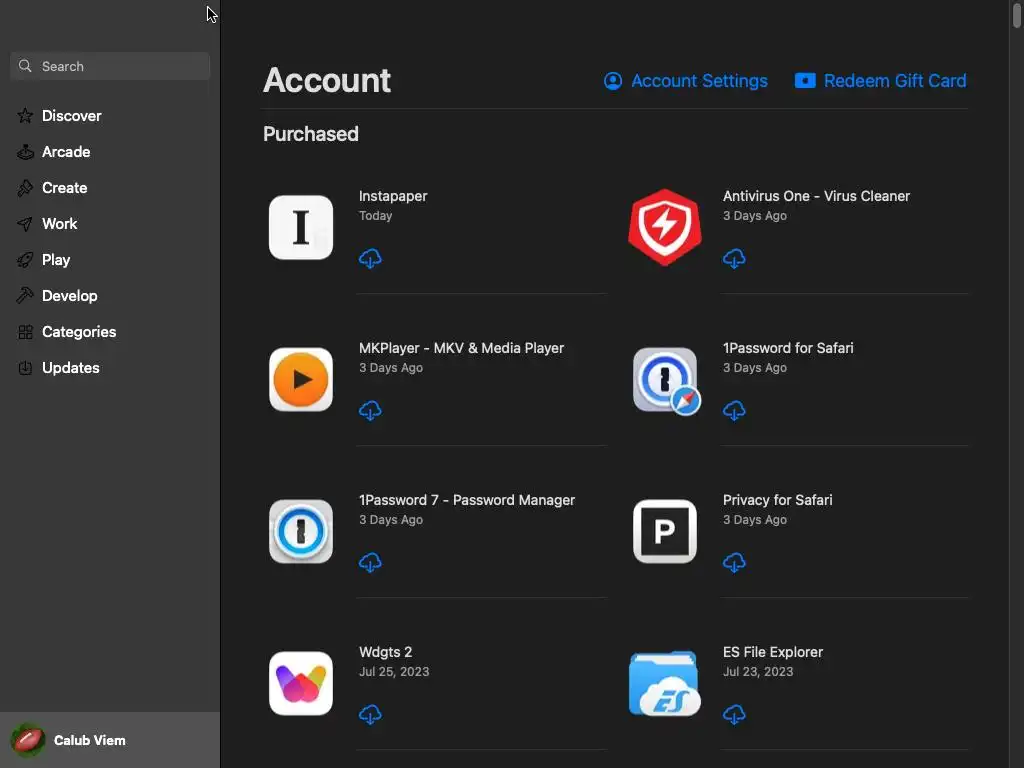Click the vertical scrollbar thumb
Image resolution: width=1024 pixels, height=768 pixels.
(1017, 14)
